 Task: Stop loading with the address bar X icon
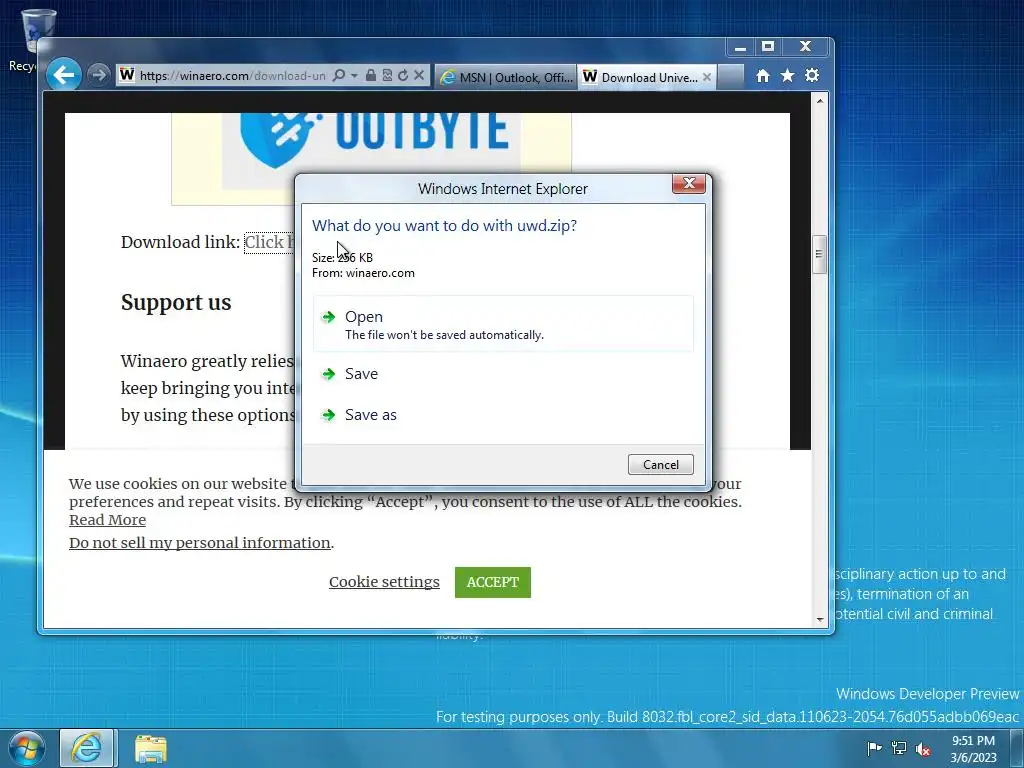coord(419,75)
